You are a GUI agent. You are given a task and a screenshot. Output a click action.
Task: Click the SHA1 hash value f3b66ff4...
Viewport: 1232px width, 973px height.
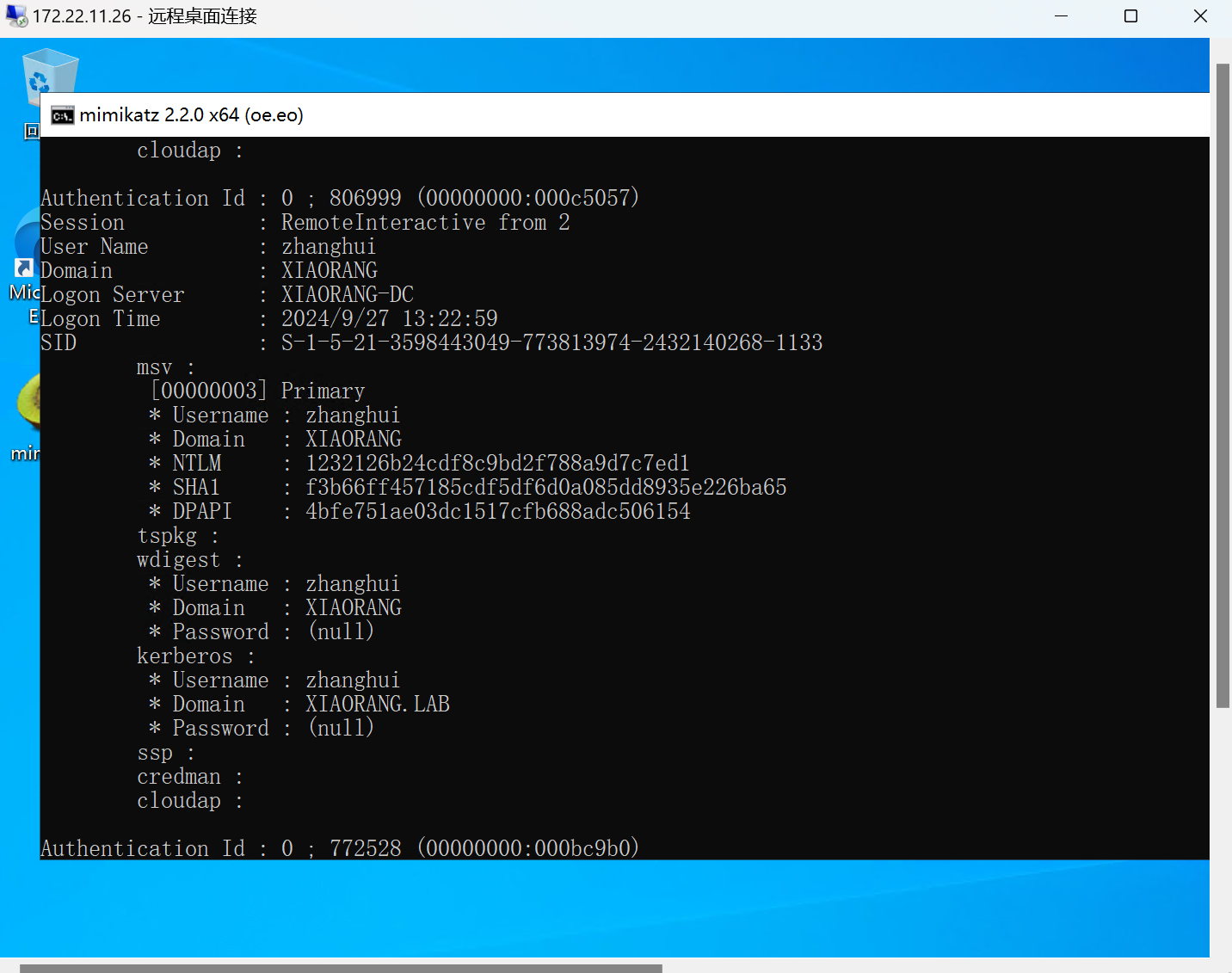[x=545, y=487]
